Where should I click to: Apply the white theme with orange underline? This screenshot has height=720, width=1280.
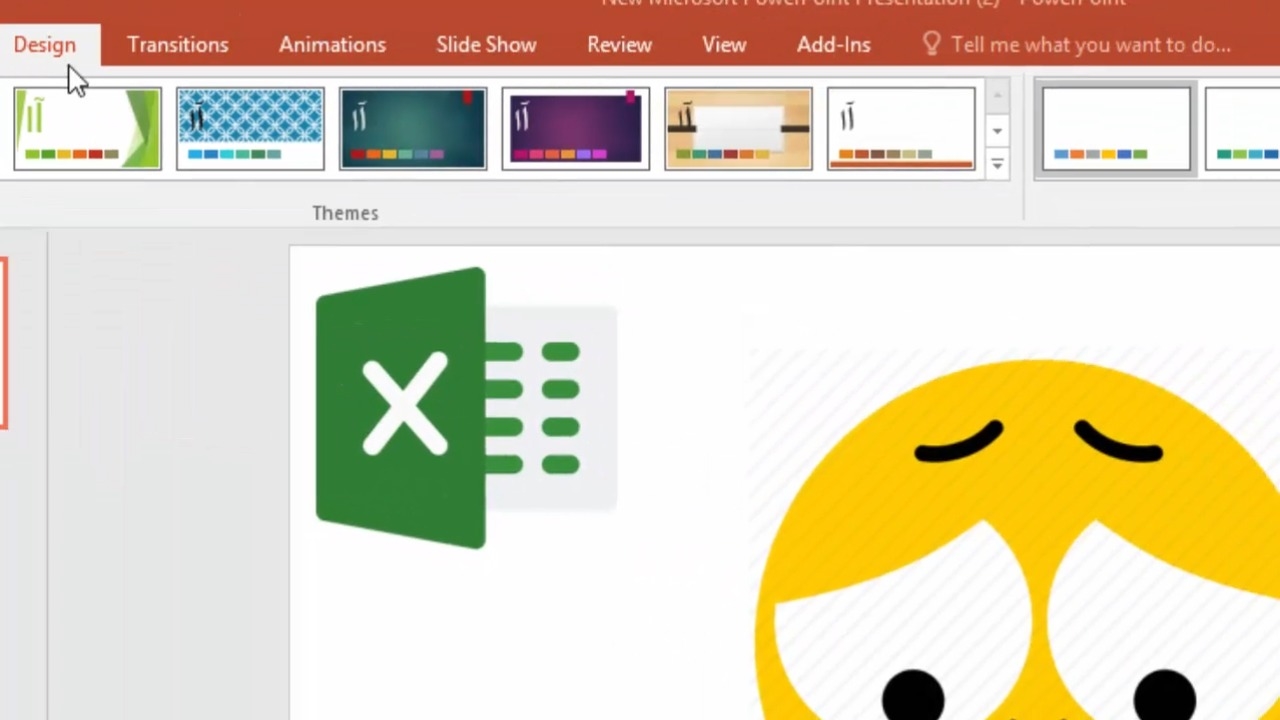pos(901,128)
